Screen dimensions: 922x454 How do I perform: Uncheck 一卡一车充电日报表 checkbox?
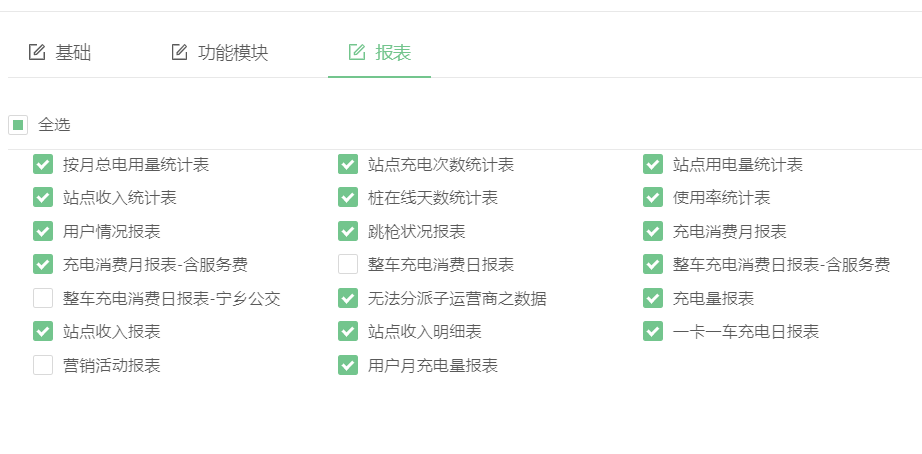point(653,332)
